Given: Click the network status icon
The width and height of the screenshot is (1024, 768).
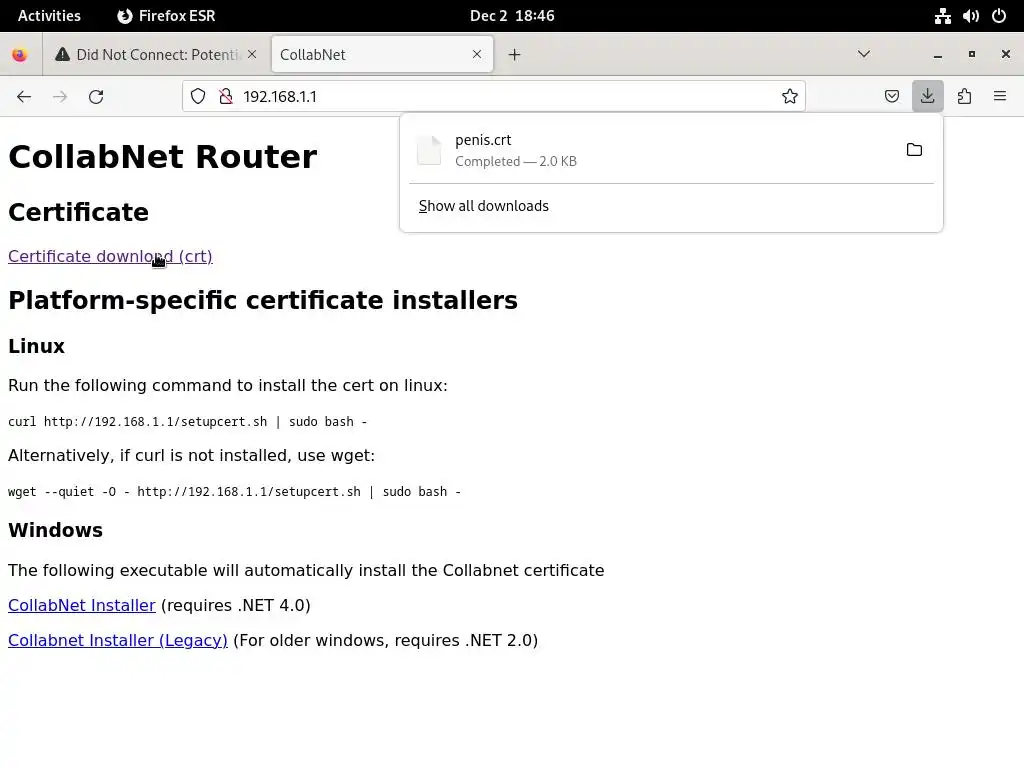Looking at the screenshot, I should 942,16.
